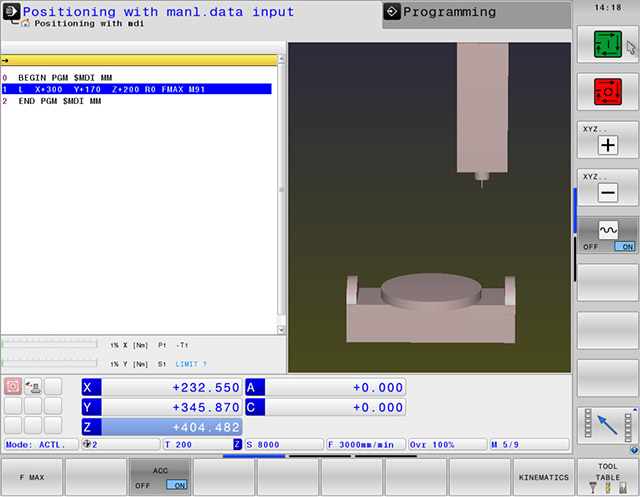Click the XYZ plus soft key
The width and height of the screenshot is (640, 497).
tap(607, 140)
